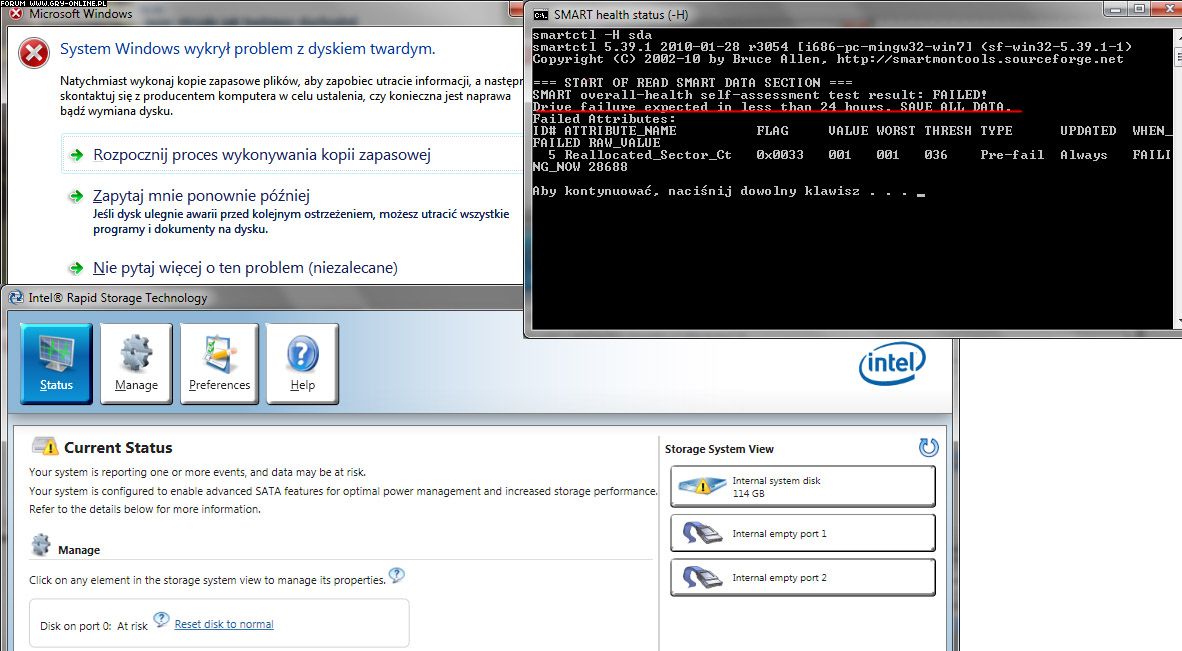Screen dimensions: 1182x651
Task: Click green arrow next to 'Rozpocznij proces' option
Action: (76, 155)
